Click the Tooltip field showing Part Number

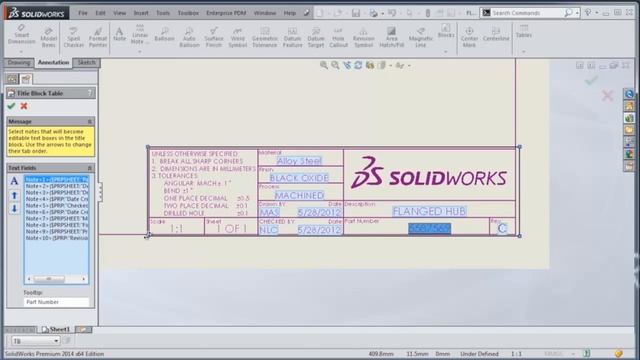click(56, 302)
